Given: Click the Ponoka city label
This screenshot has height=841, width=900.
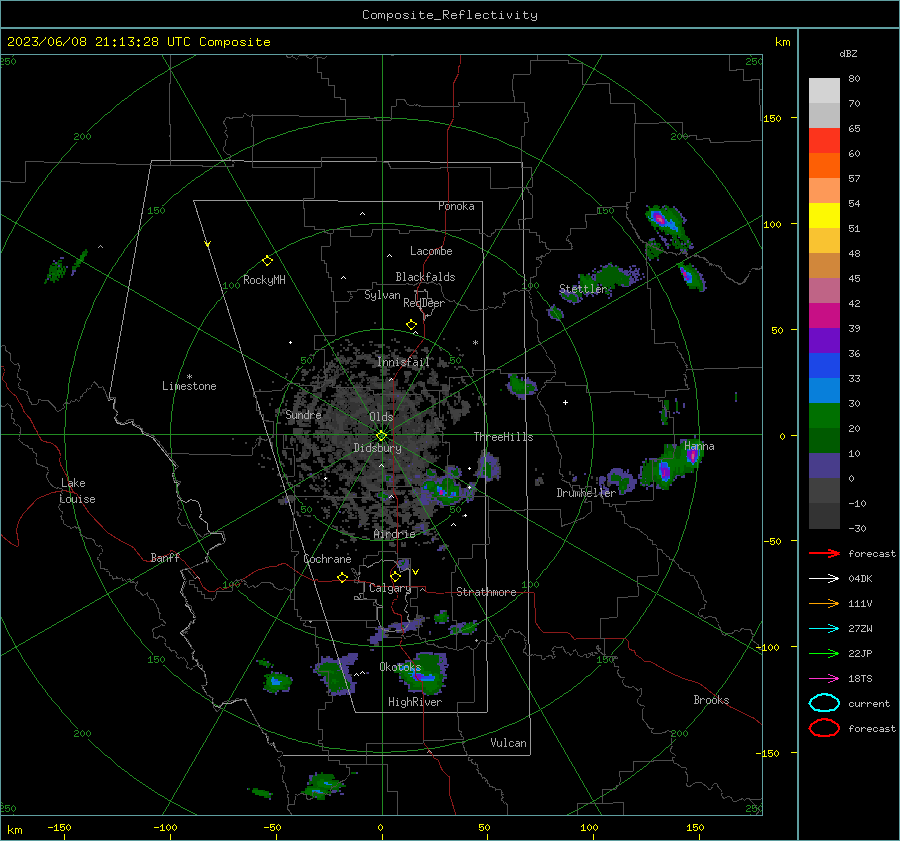Looking at the screenshot, I should point(456,206).
